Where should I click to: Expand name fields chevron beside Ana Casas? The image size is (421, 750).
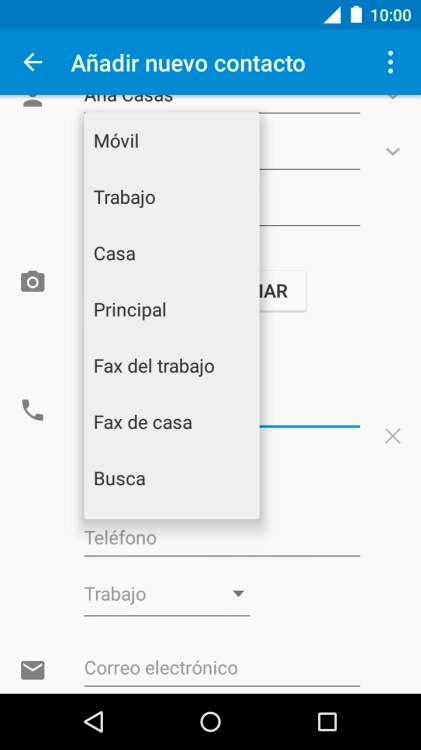click(393, 97)
